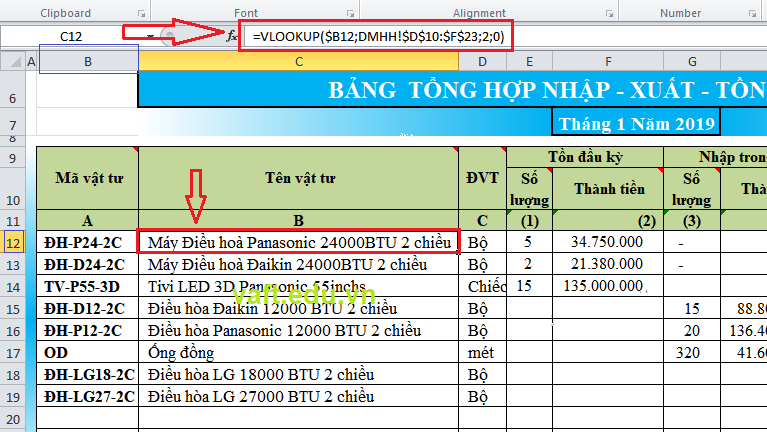
Task: Click the Insert Function fx icon
Action: pos(231,36)
